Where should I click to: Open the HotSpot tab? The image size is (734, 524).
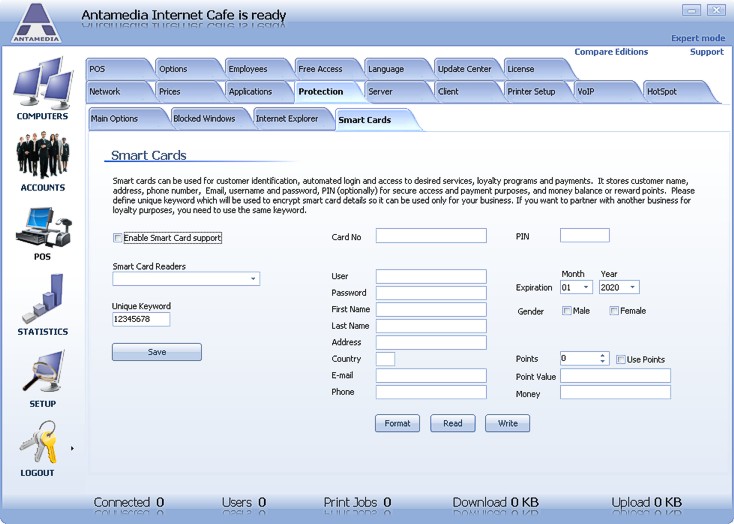pyautogui.click(x=677, y=92)
